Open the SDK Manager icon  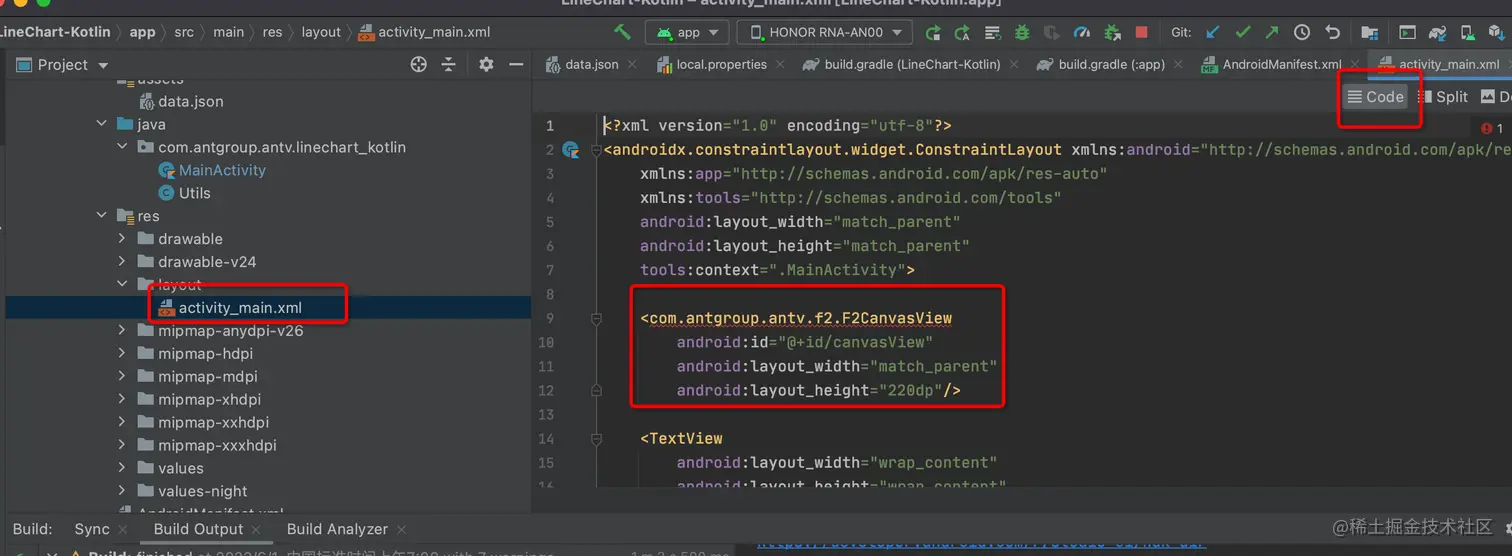(x=1497, y=32)
